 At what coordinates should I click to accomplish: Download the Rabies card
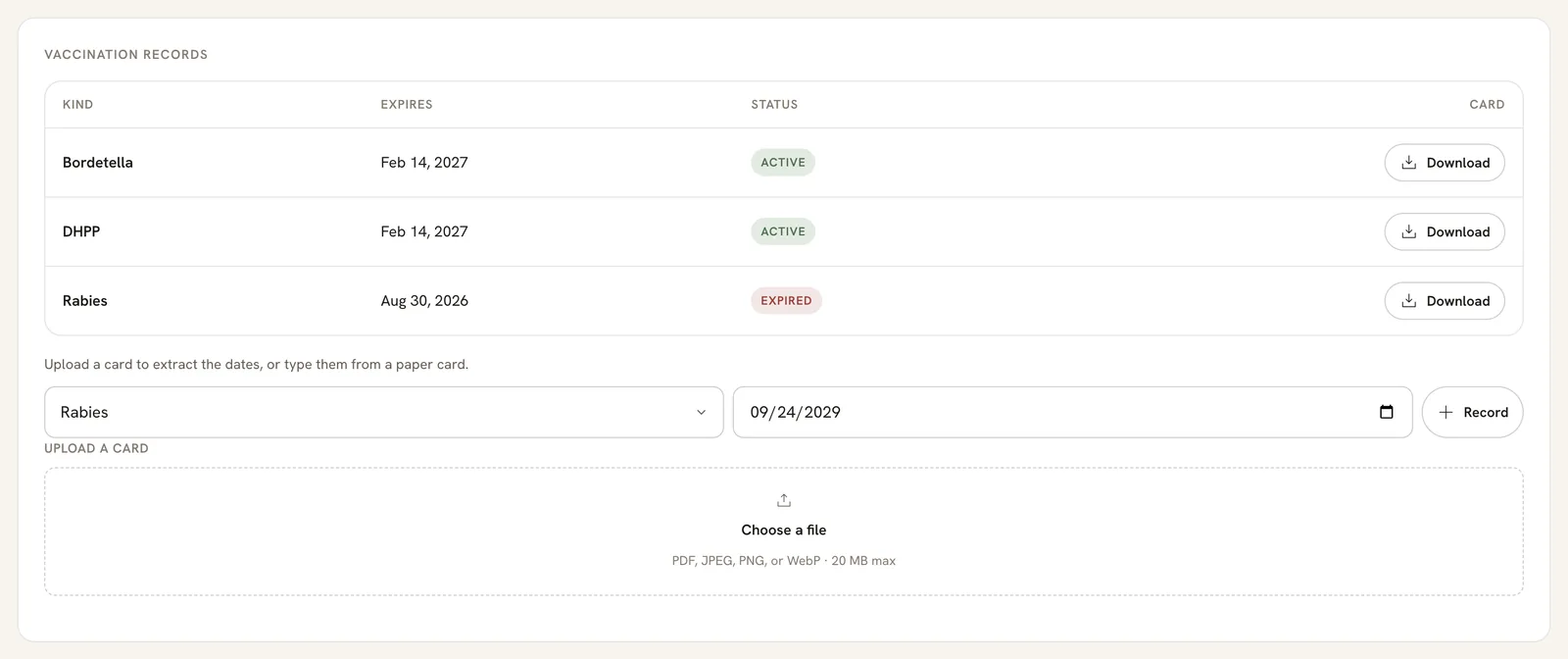point(1445,301)
